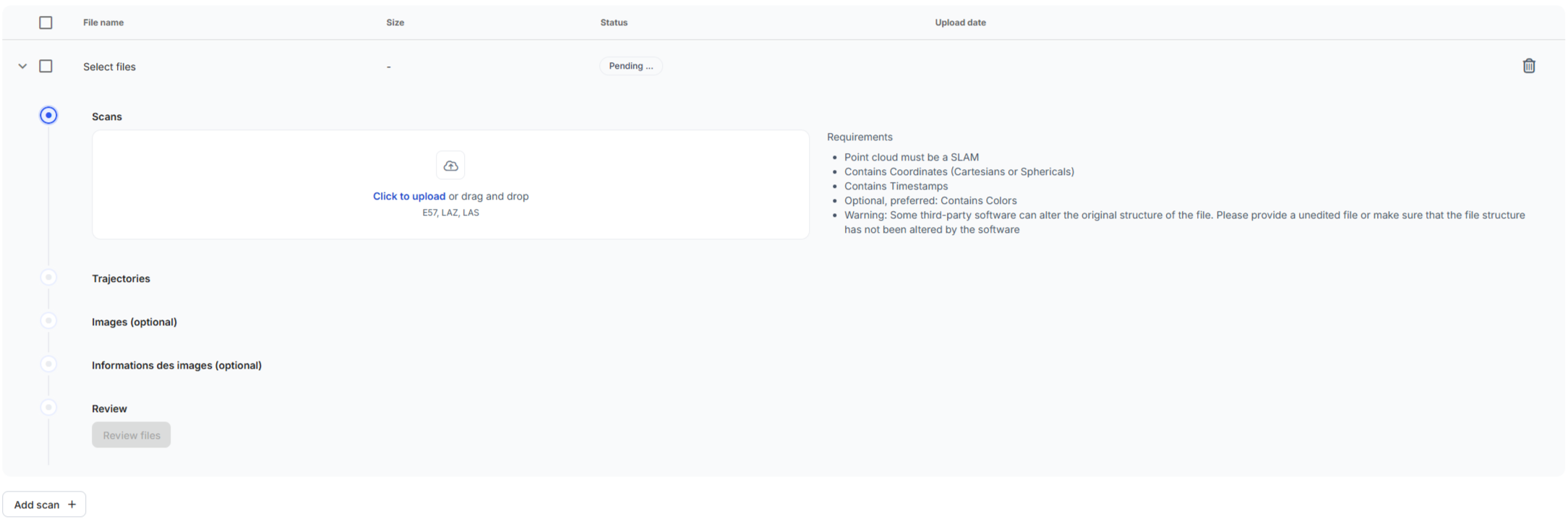This screenshot has width=1568, height=527.
Task: Sort by Upload date column header
Action: [960, 22]
